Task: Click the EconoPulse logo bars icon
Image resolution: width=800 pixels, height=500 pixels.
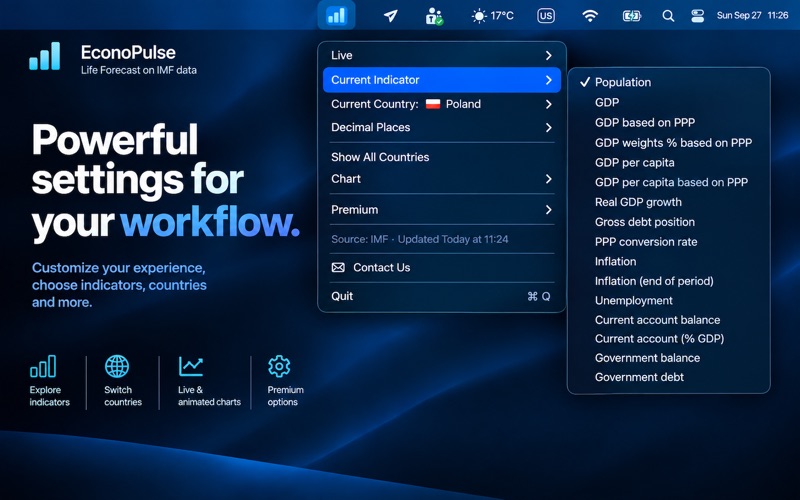Action: [x=45, y=56]
